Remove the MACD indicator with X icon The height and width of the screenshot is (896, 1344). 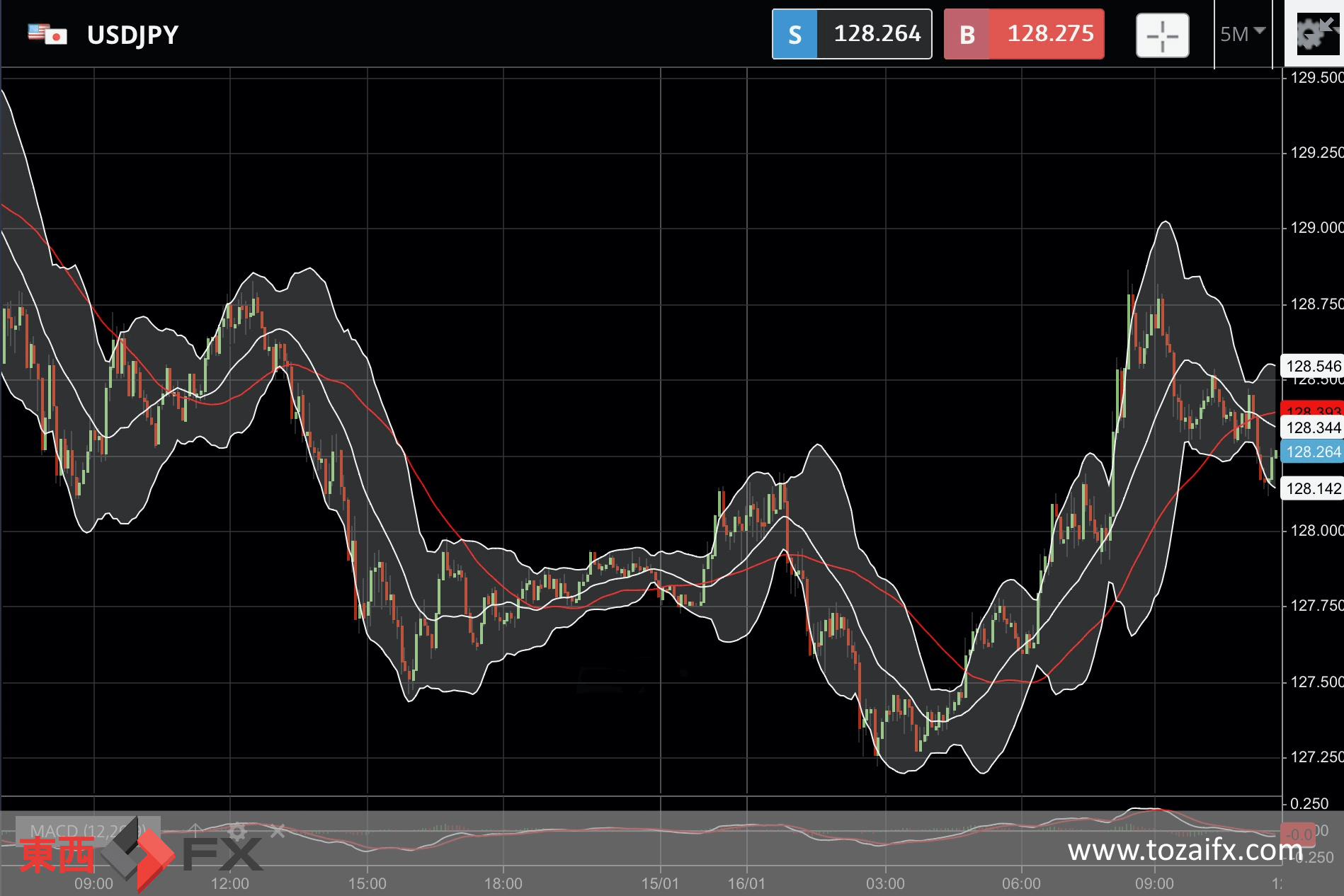[278, 831]
